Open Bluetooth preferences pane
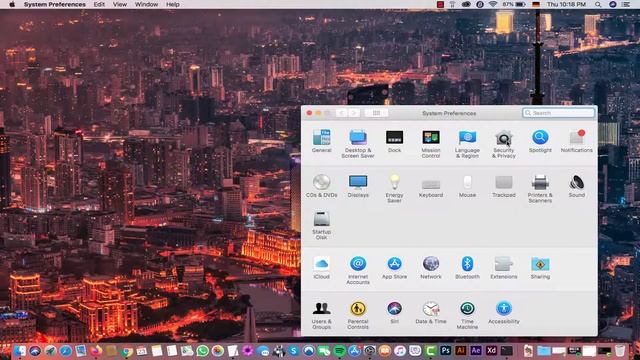The height and width of the screenshot is (360, 640). tap(467, 268)
